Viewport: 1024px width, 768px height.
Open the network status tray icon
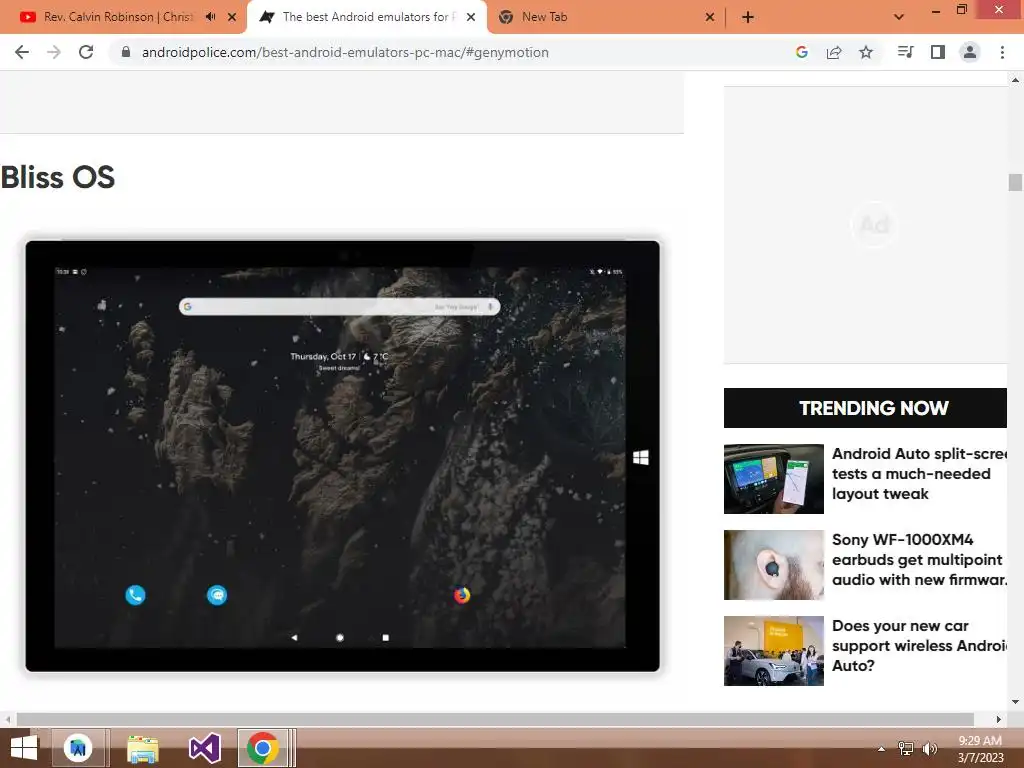905,748
